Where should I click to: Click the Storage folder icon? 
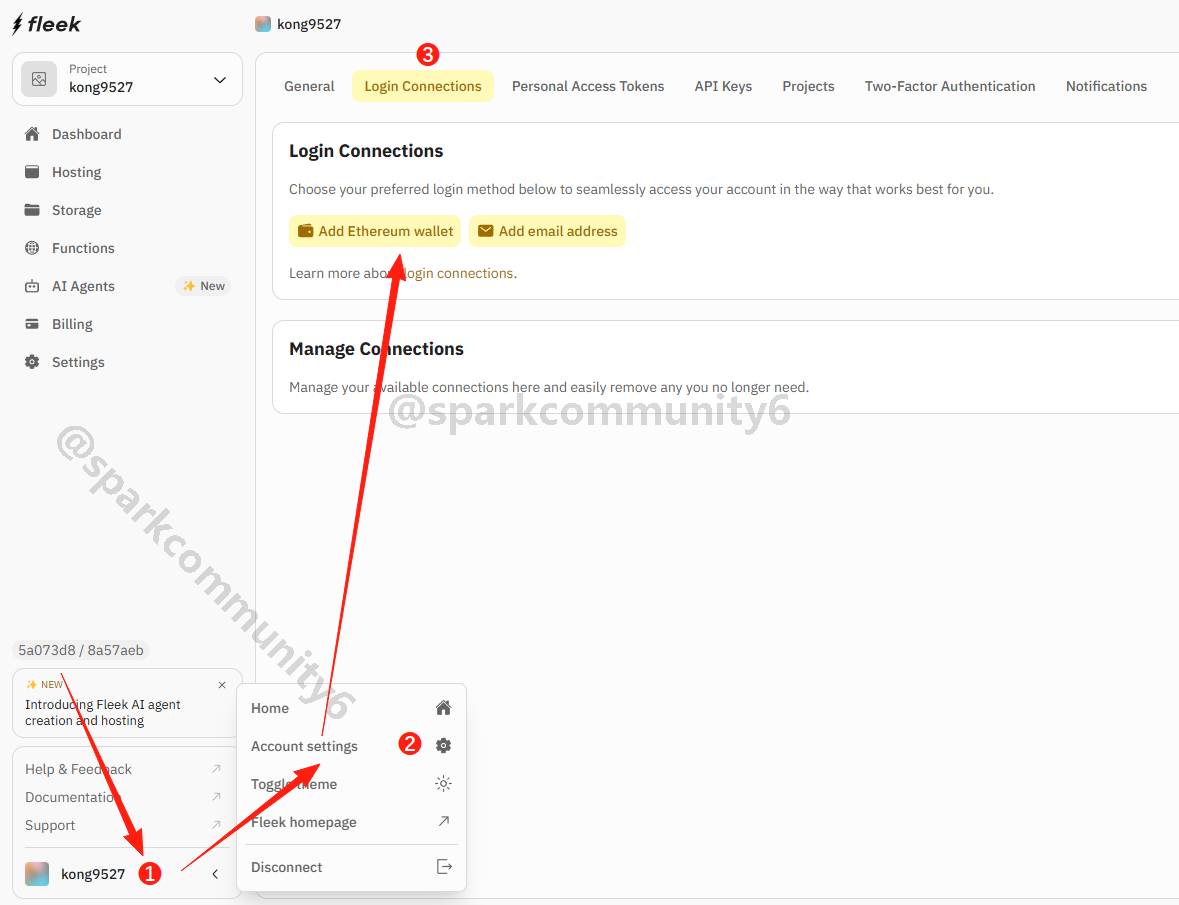click(x=32, y=210)
